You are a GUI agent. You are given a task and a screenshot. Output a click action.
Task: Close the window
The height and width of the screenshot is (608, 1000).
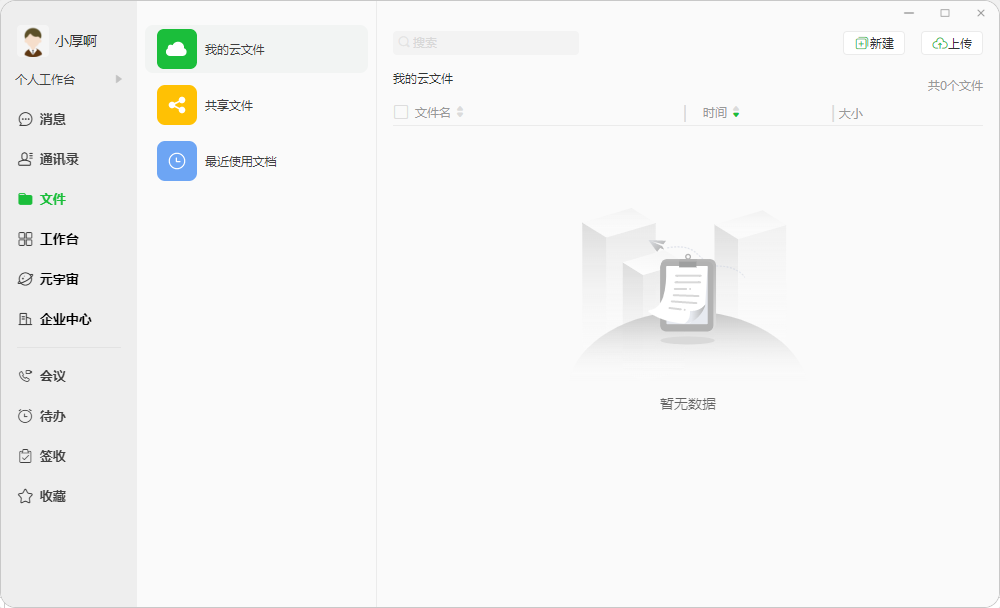pos(981,13)
